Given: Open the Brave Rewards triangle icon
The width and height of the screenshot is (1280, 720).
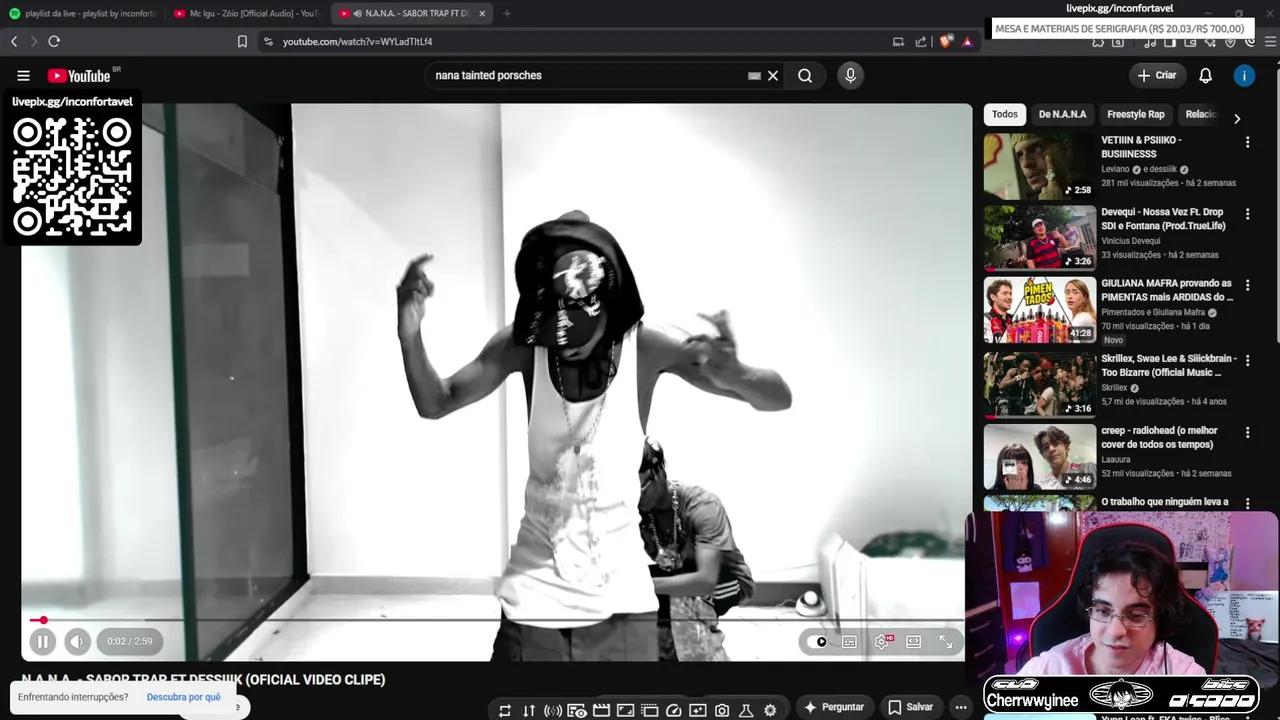Looking at the screenshot, I should pos(967,41).
